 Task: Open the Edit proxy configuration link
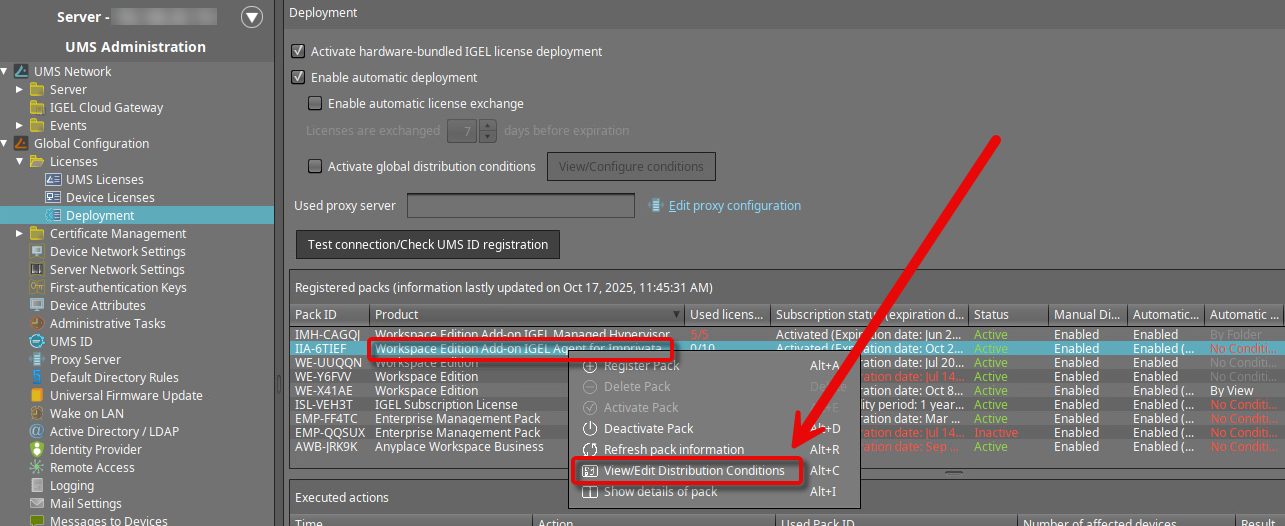[x=734, y=206]
